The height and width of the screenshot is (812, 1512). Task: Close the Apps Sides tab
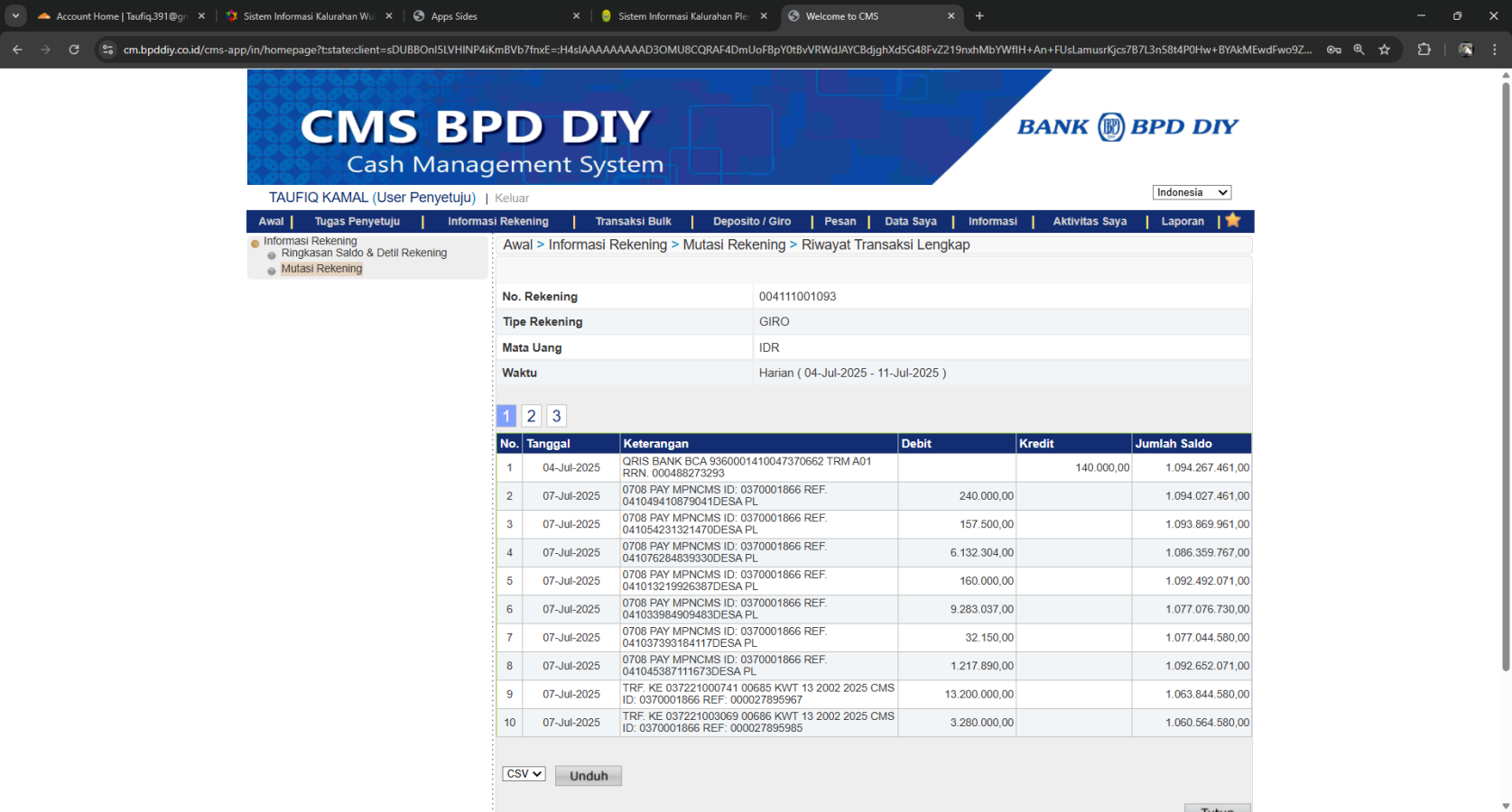point(577,16)
